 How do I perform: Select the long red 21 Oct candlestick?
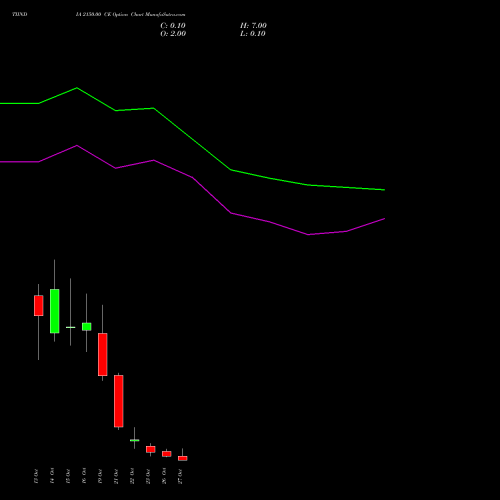pyautogui.click(x=119, y=401)
